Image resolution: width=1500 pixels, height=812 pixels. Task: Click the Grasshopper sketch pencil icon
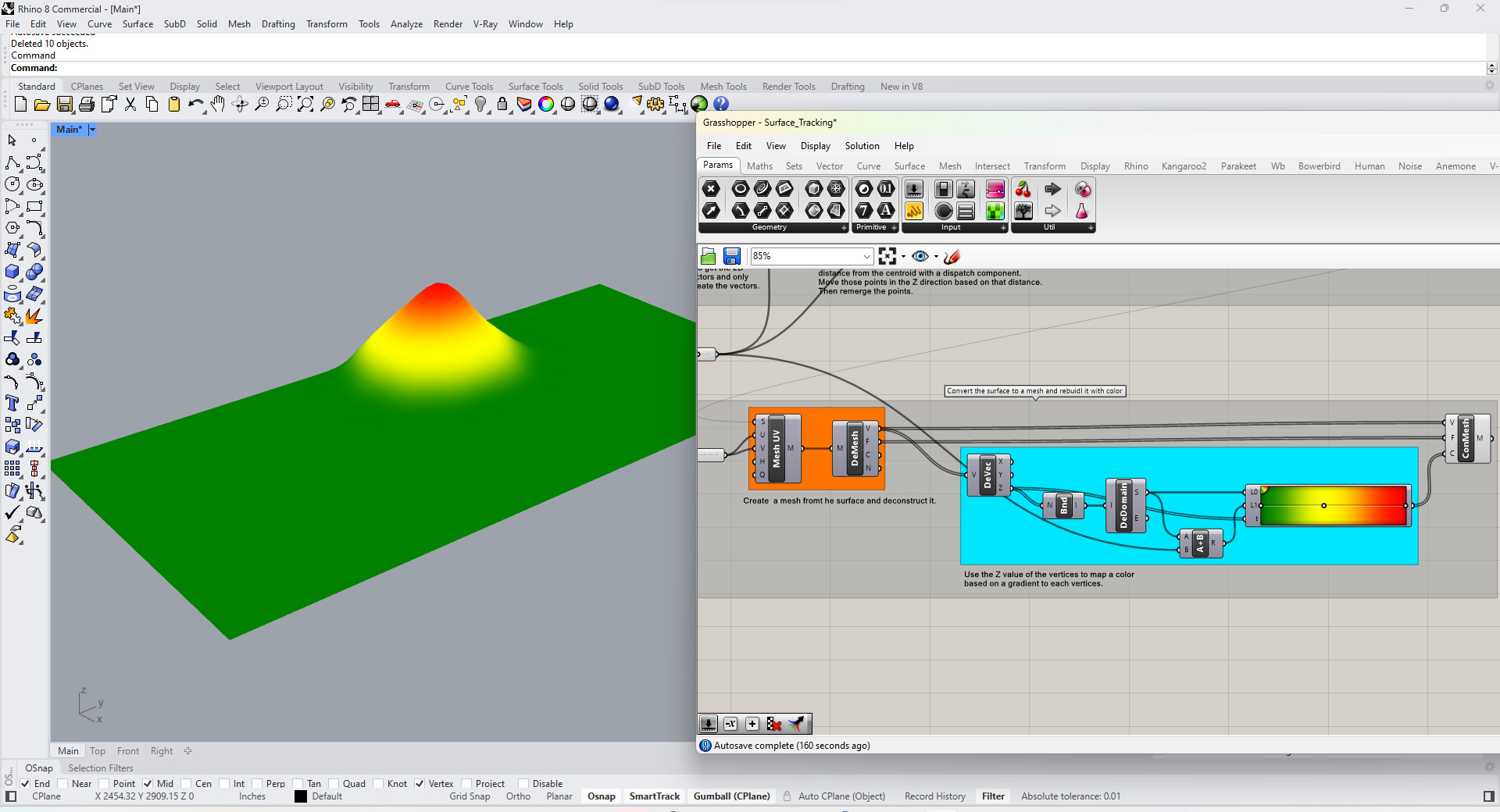click(952, 257)
